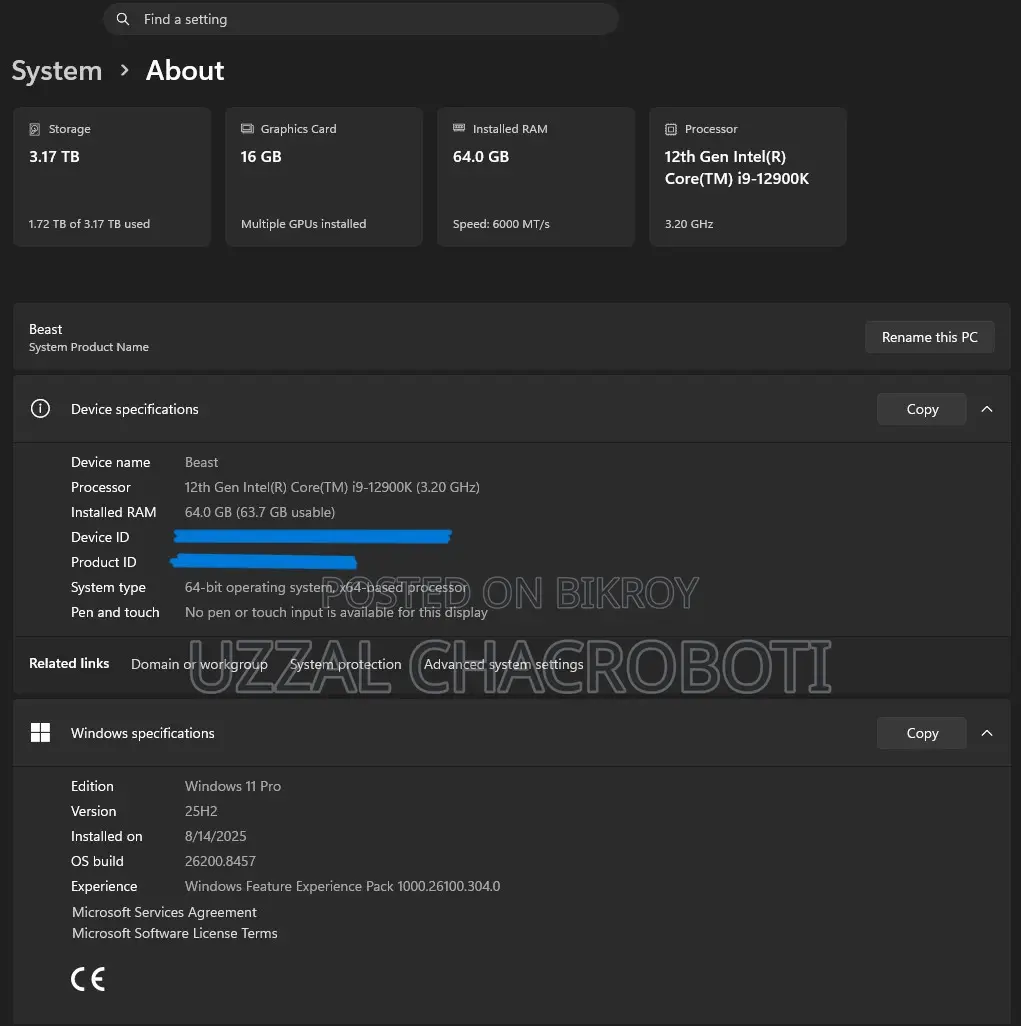Image resolution: width=1021 pixels, height=1026 pixels.
Task: Click Edition value 'Windows 11 Pro'
Action: click(x=233, y=786)
